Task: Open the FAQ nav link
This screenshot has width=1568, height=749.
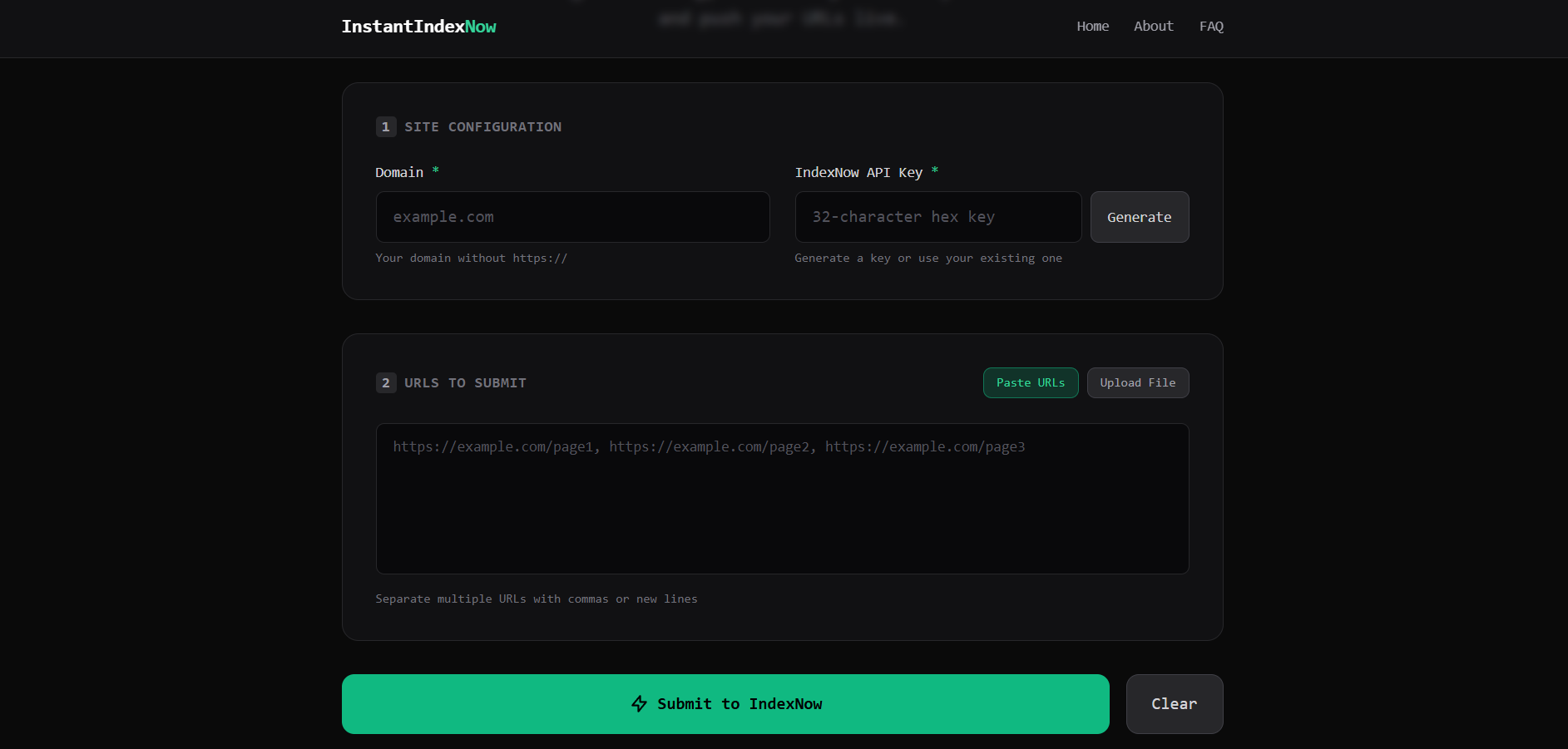Action: coord(1211,27)
